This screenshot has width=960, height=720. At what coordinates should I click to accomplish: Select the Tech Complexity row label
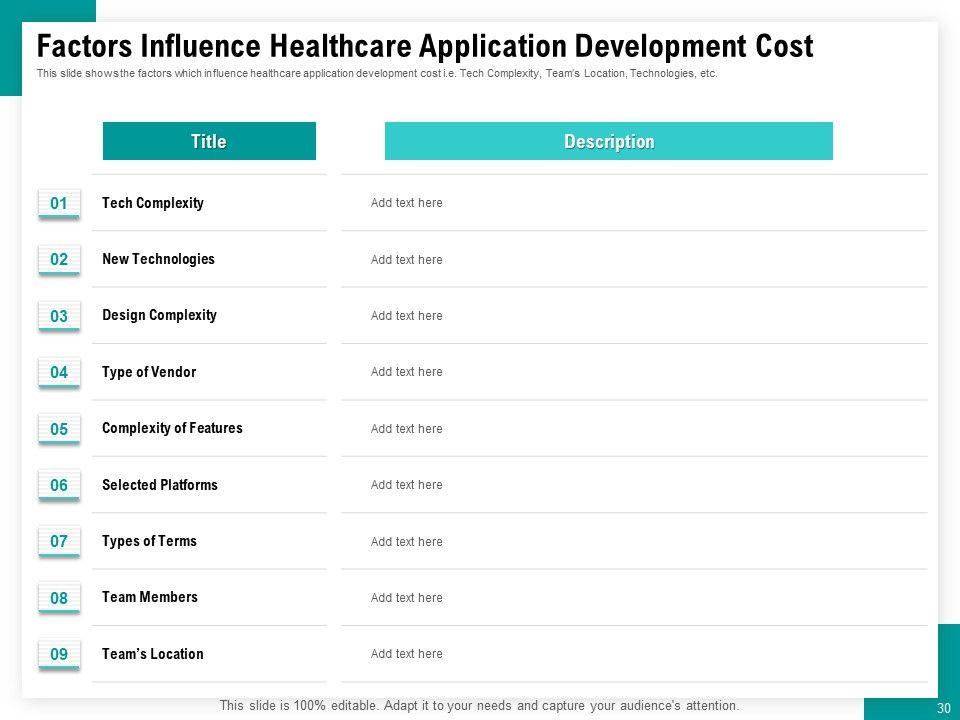coord(153,203)
